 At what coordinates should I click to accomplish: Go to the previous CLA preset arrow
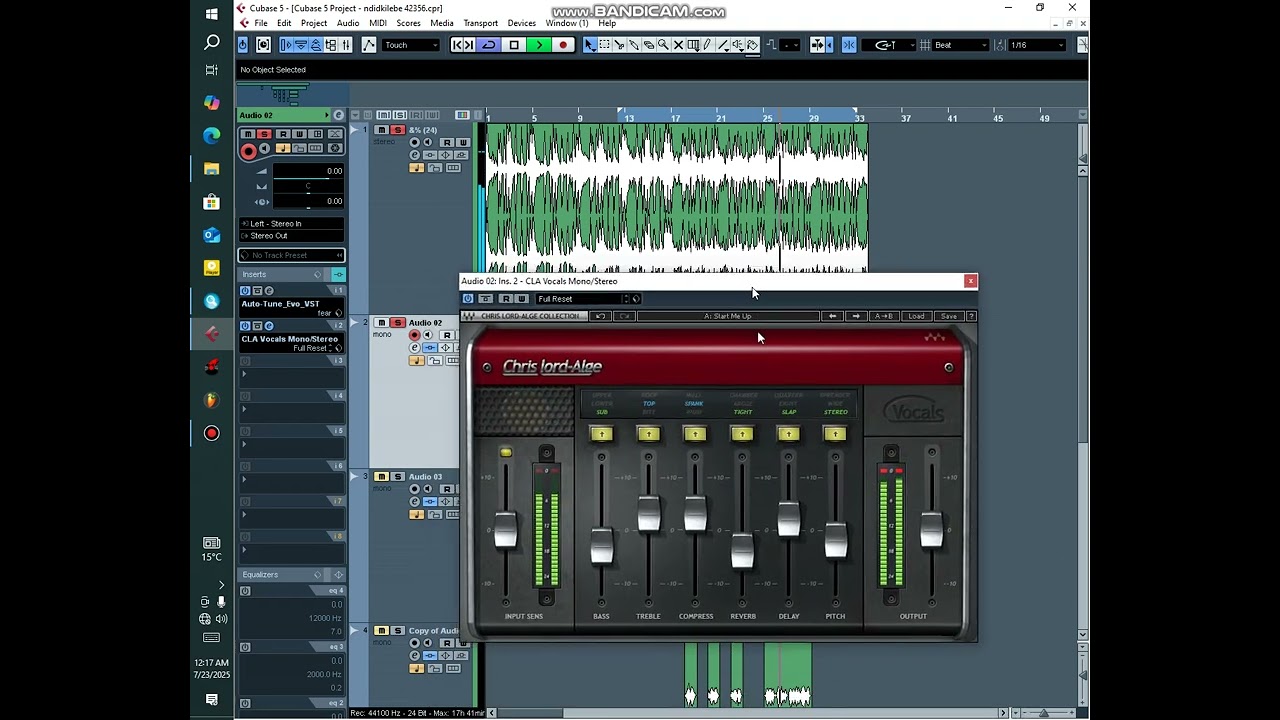click(x=832, y=316)
